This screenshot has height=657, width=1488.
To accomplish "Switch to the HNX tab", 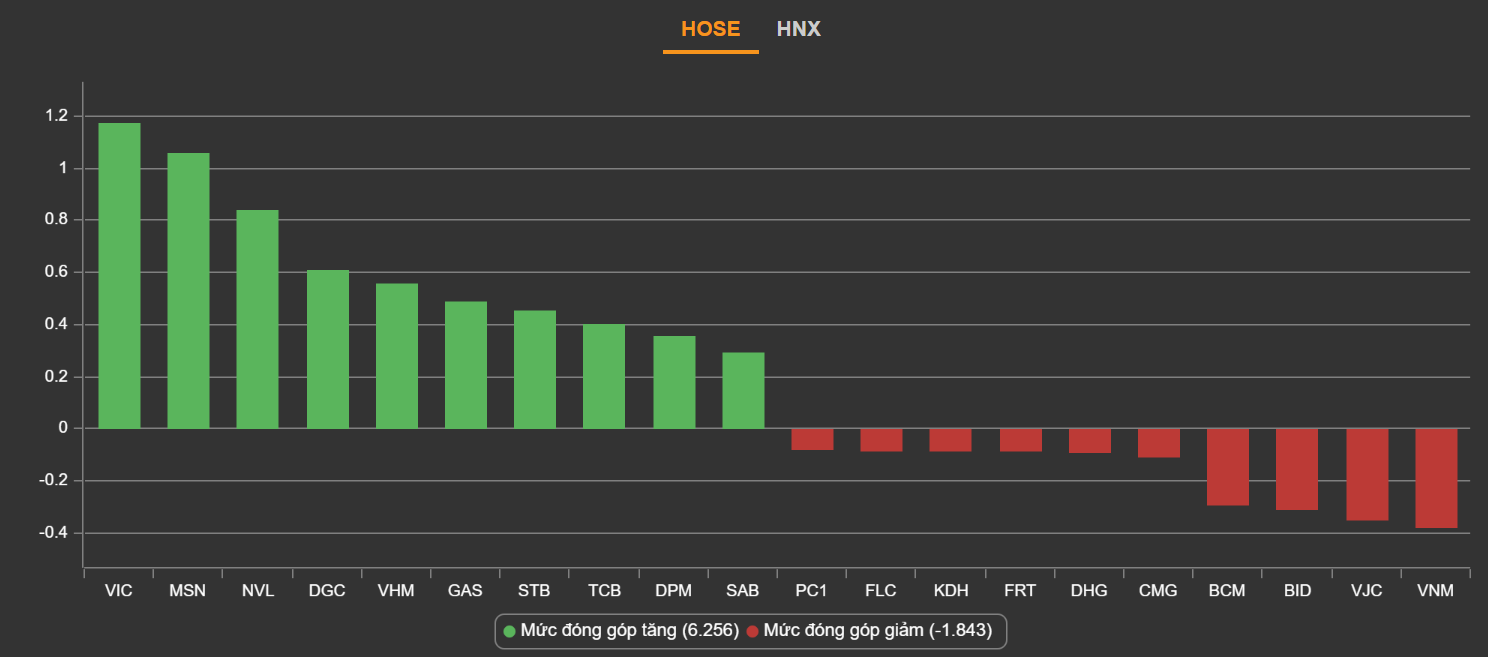I will click(798, 29).
